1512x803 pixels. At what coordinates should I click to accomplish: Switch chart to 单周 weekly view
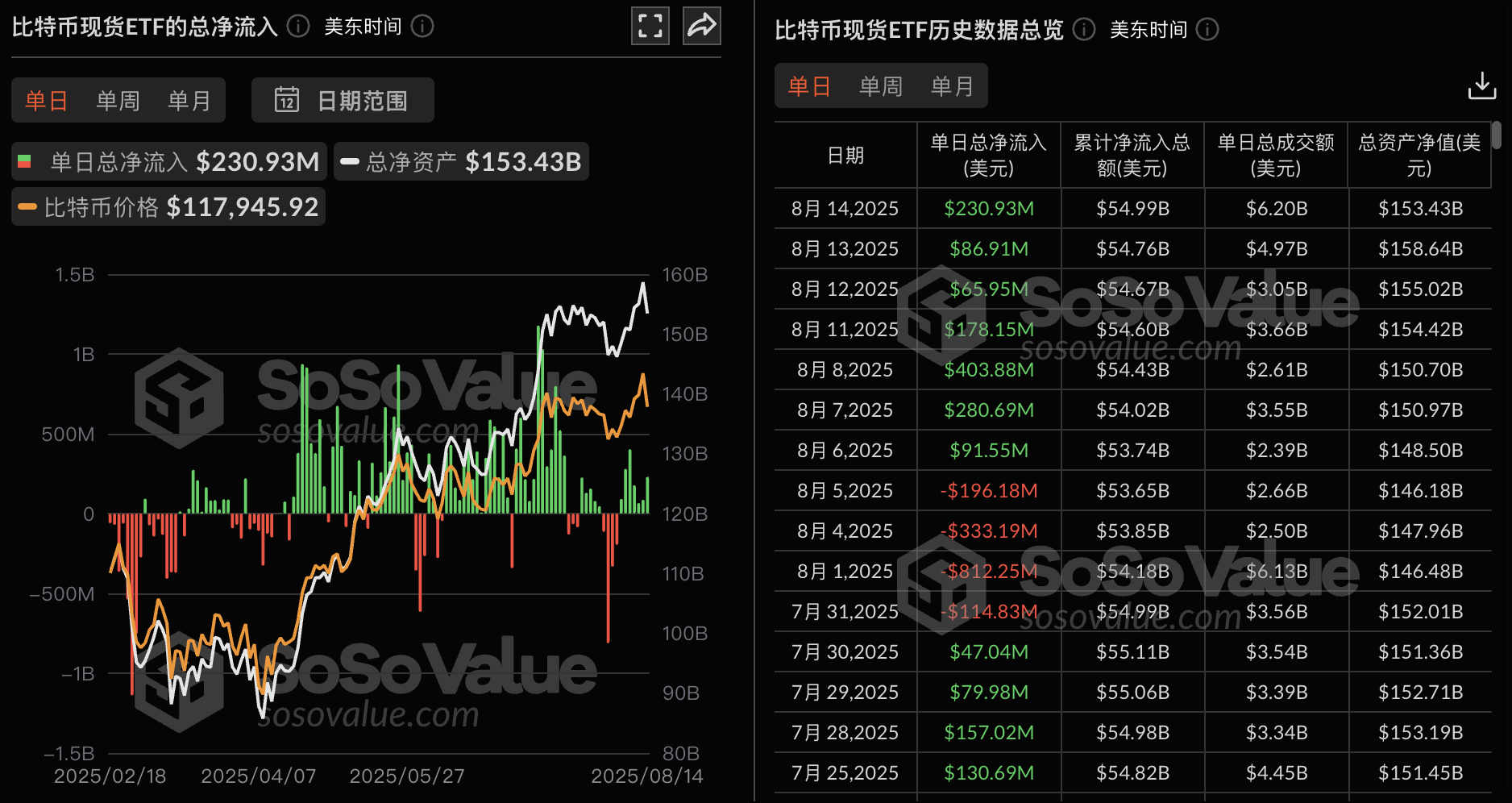118,99
